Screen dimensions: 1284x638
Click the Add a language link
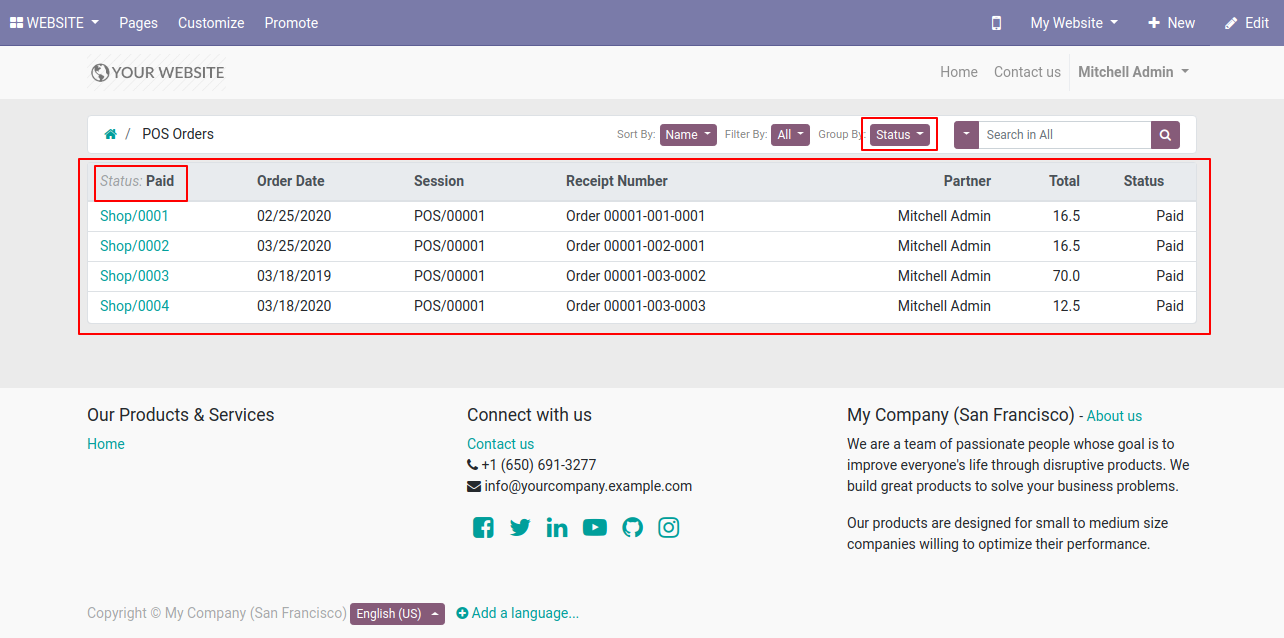[x=518, y=613]
